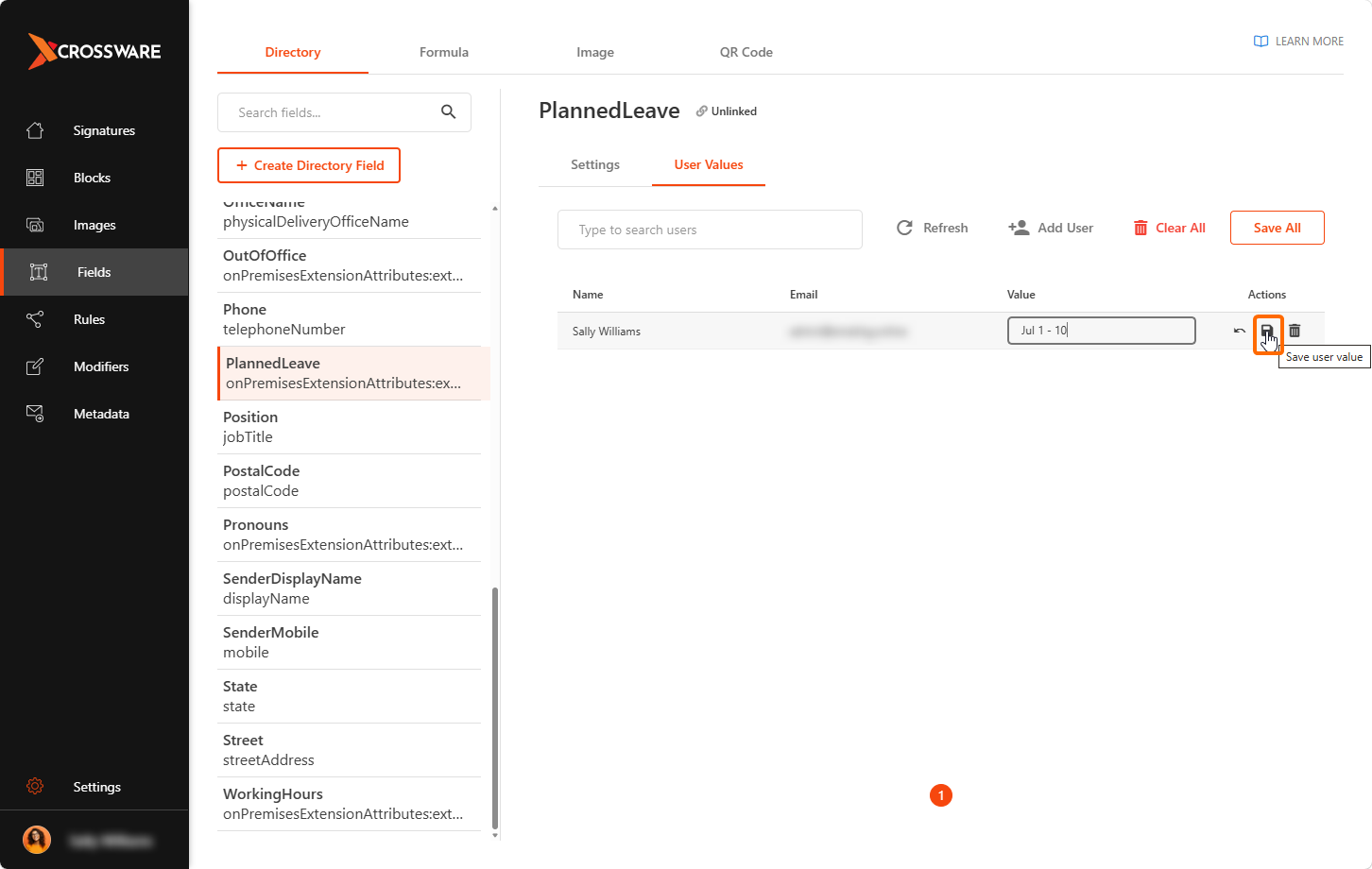Switch to the Formula tab
The height and width of the screenshot is (869, 1372).
444,52
